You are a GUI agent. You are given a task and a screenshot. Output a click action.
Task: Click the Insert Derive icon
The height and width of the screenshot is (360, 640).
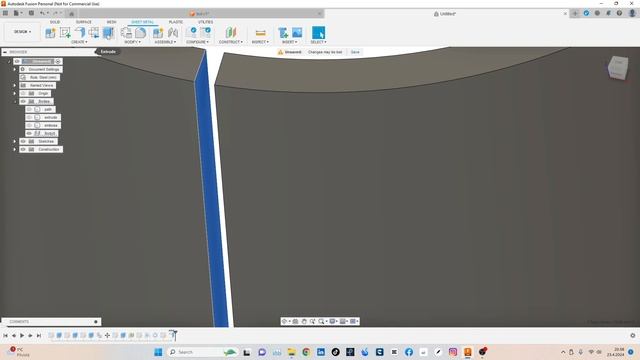click(x=282, y=33)
